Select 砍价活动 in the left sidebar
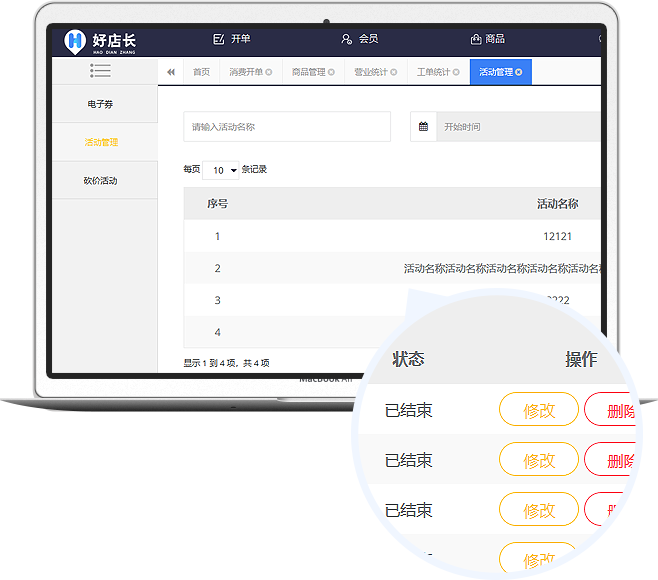 (x=101, y=181)
